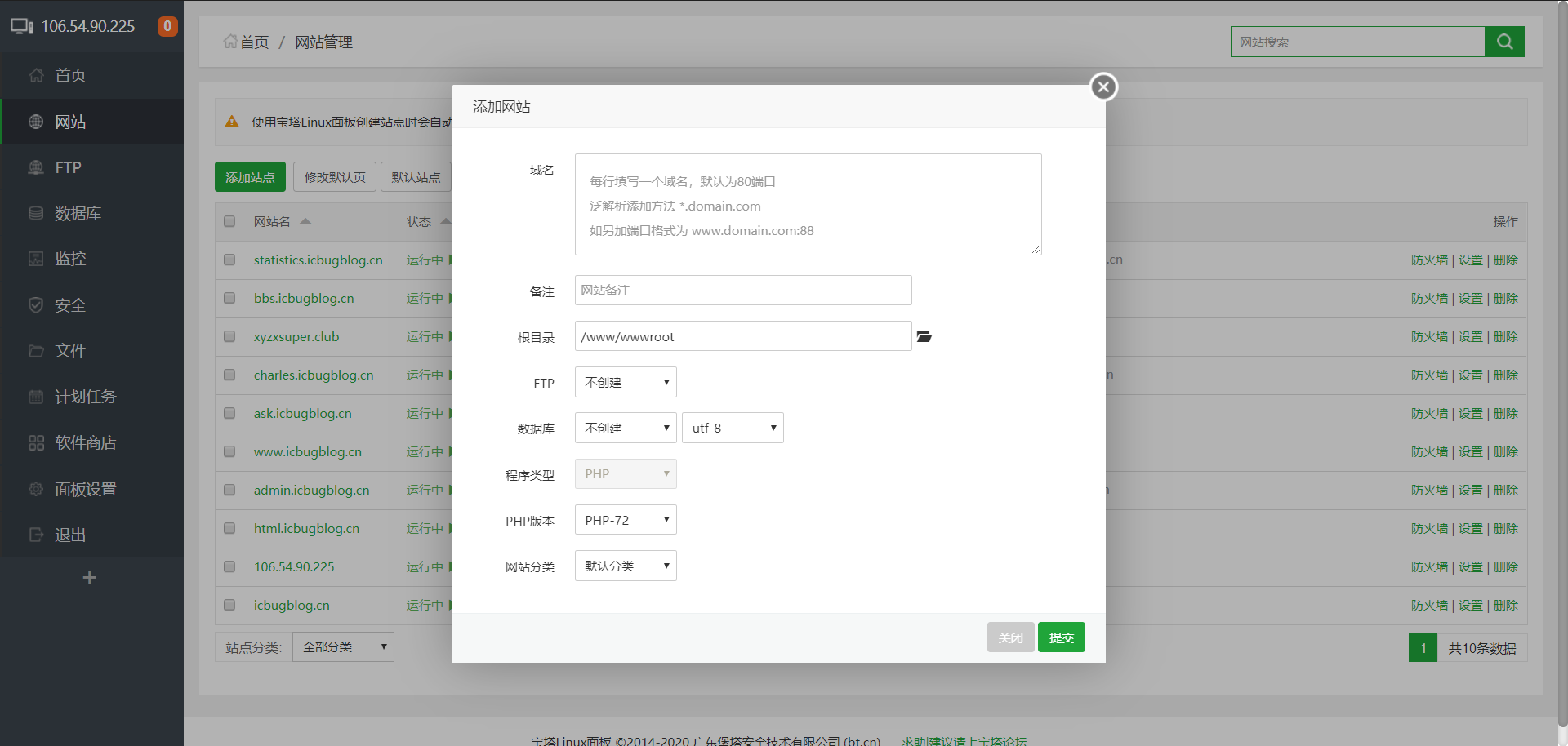Click the logout icon beside 退出

click(36, 535)
